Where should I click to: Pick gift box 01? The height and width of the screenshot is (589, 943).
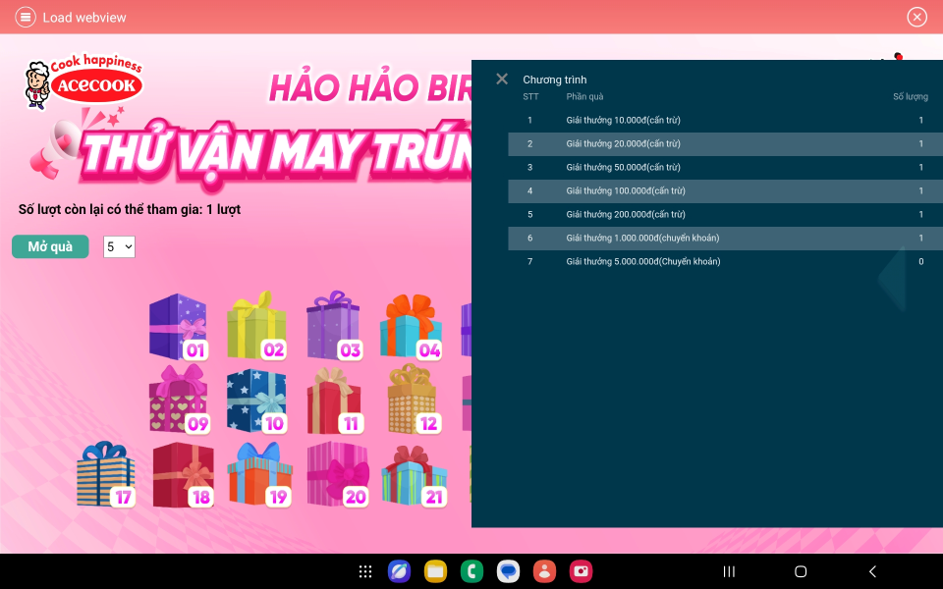(179, 327)
